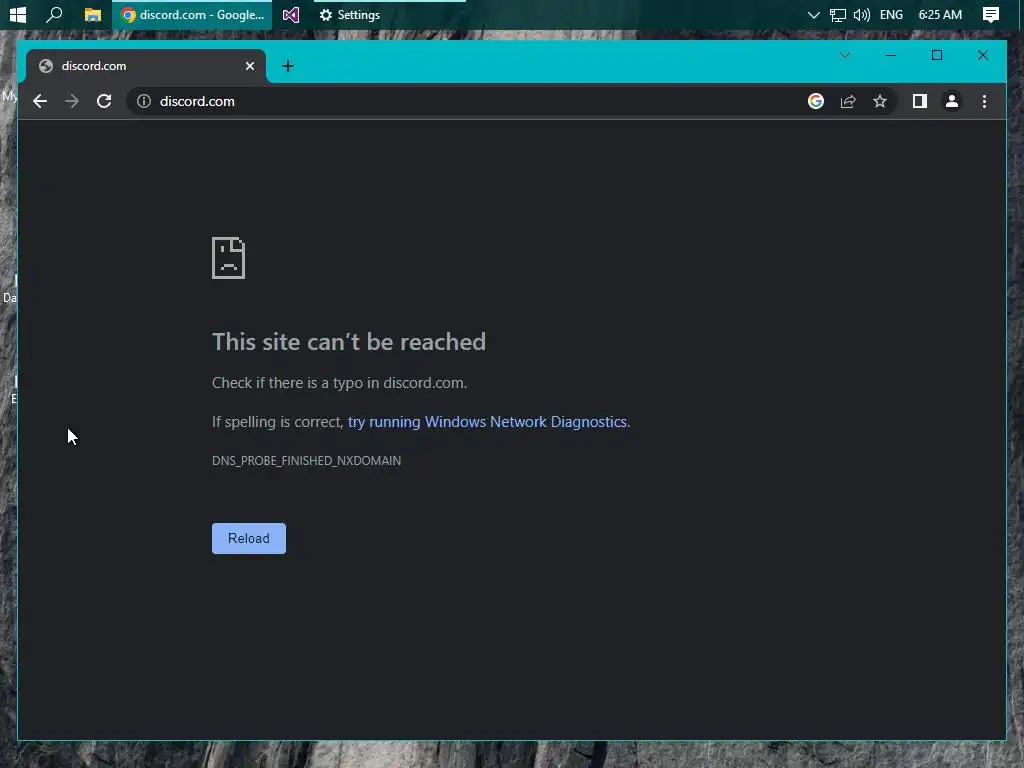
Task: View site information icon beside discord.com
Action: [144, 101]
